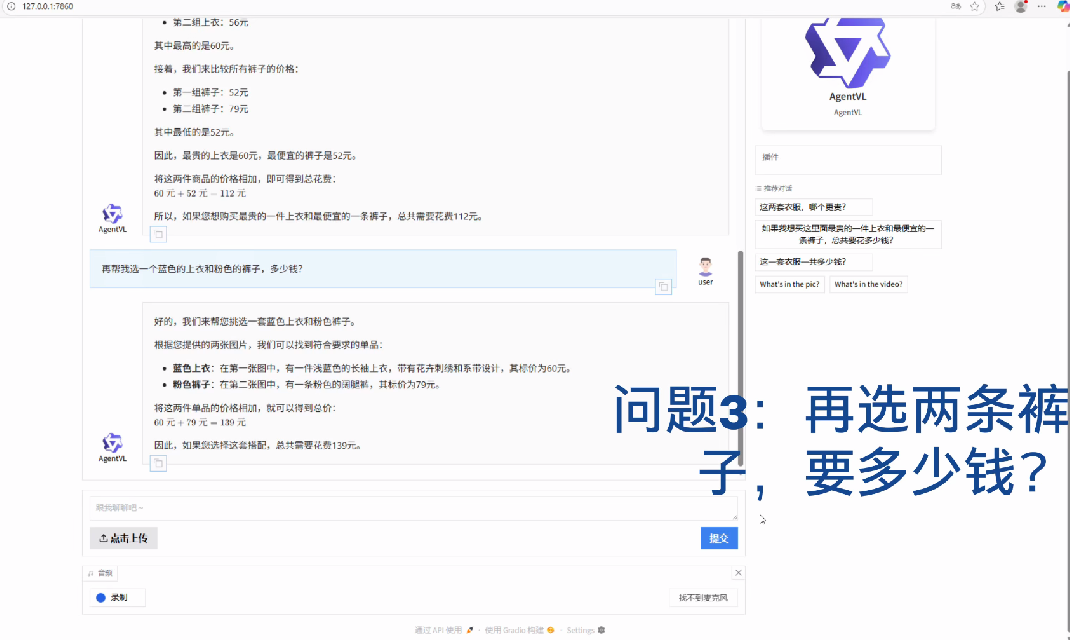The height and width of the screenshot is (640, 1070).
Task: Start audio recording with 录制 button
Action: pyautogui.click(x=117, y=598)
